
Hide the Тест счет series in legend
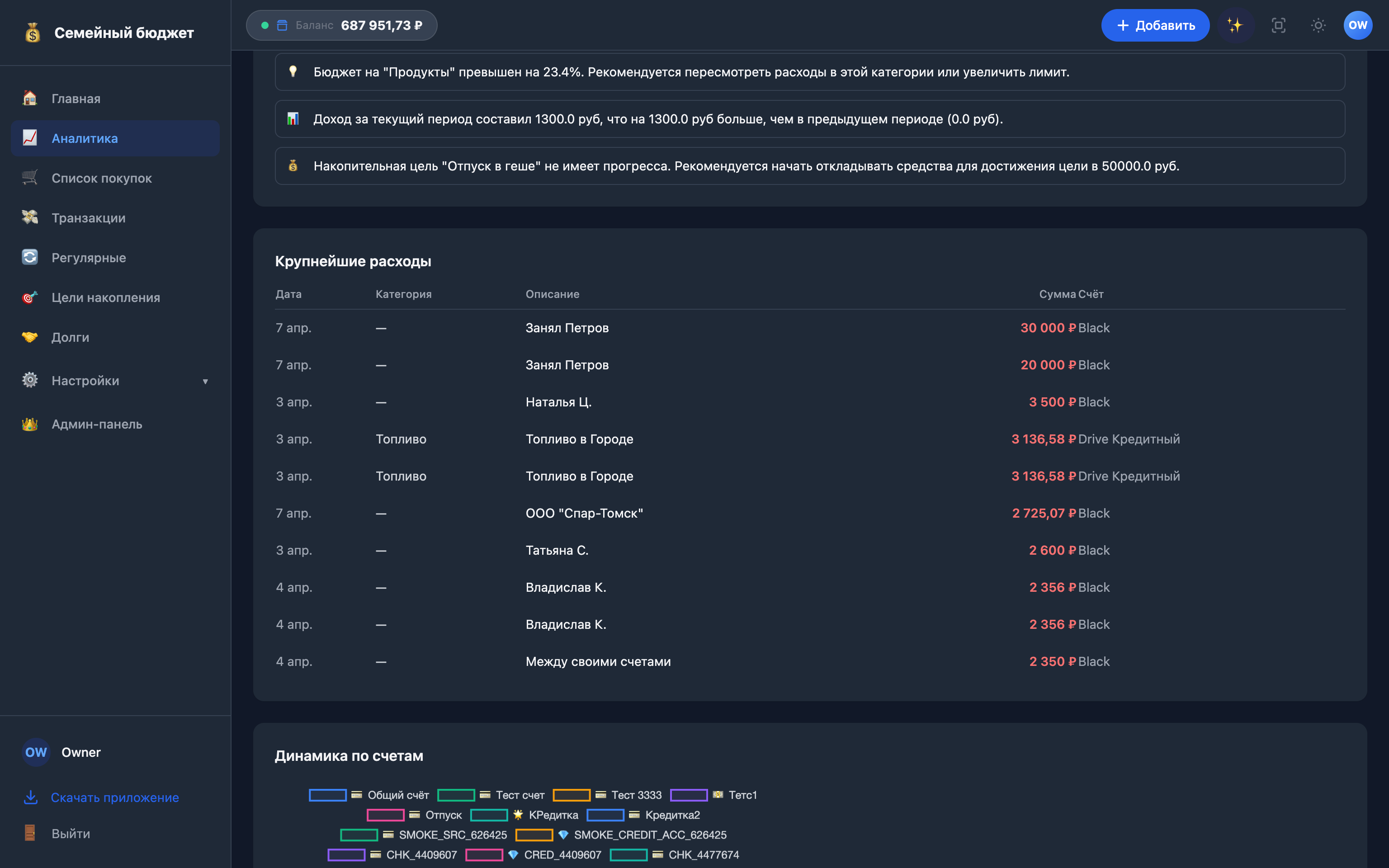click(491, 795)
